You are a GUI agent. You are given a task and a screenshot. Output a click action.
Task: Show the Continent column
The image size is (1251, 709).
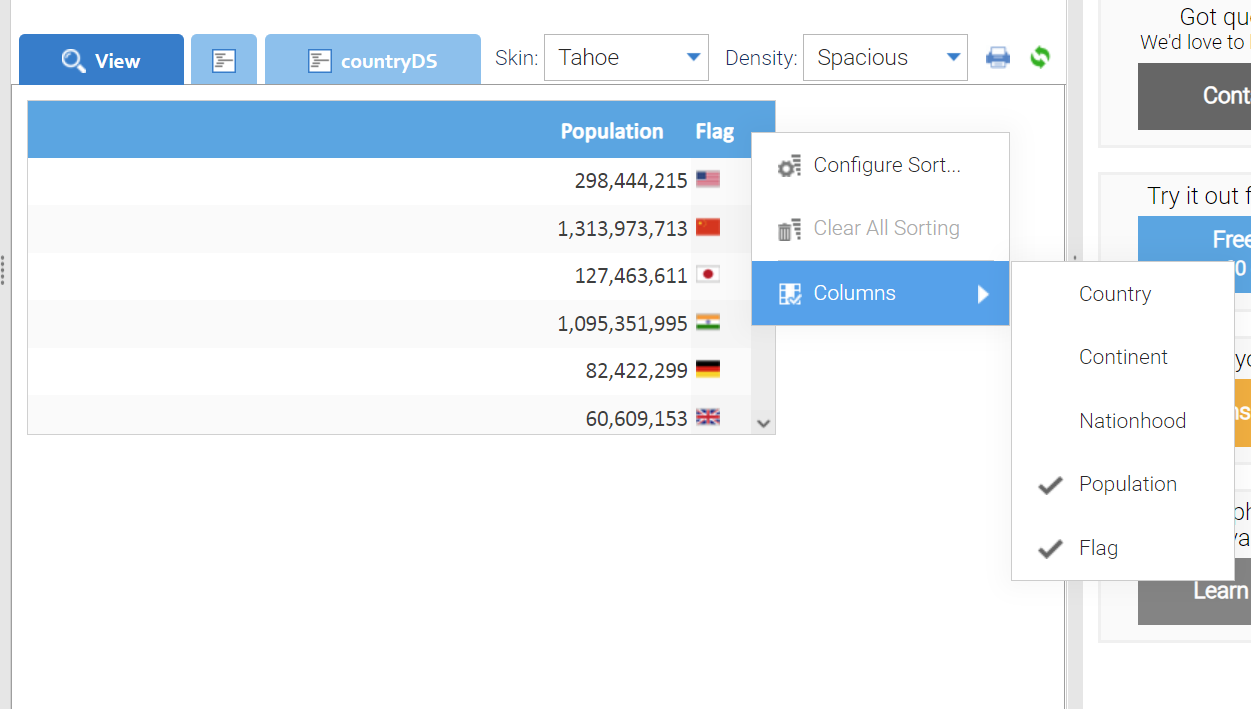tap(1122, 358)
